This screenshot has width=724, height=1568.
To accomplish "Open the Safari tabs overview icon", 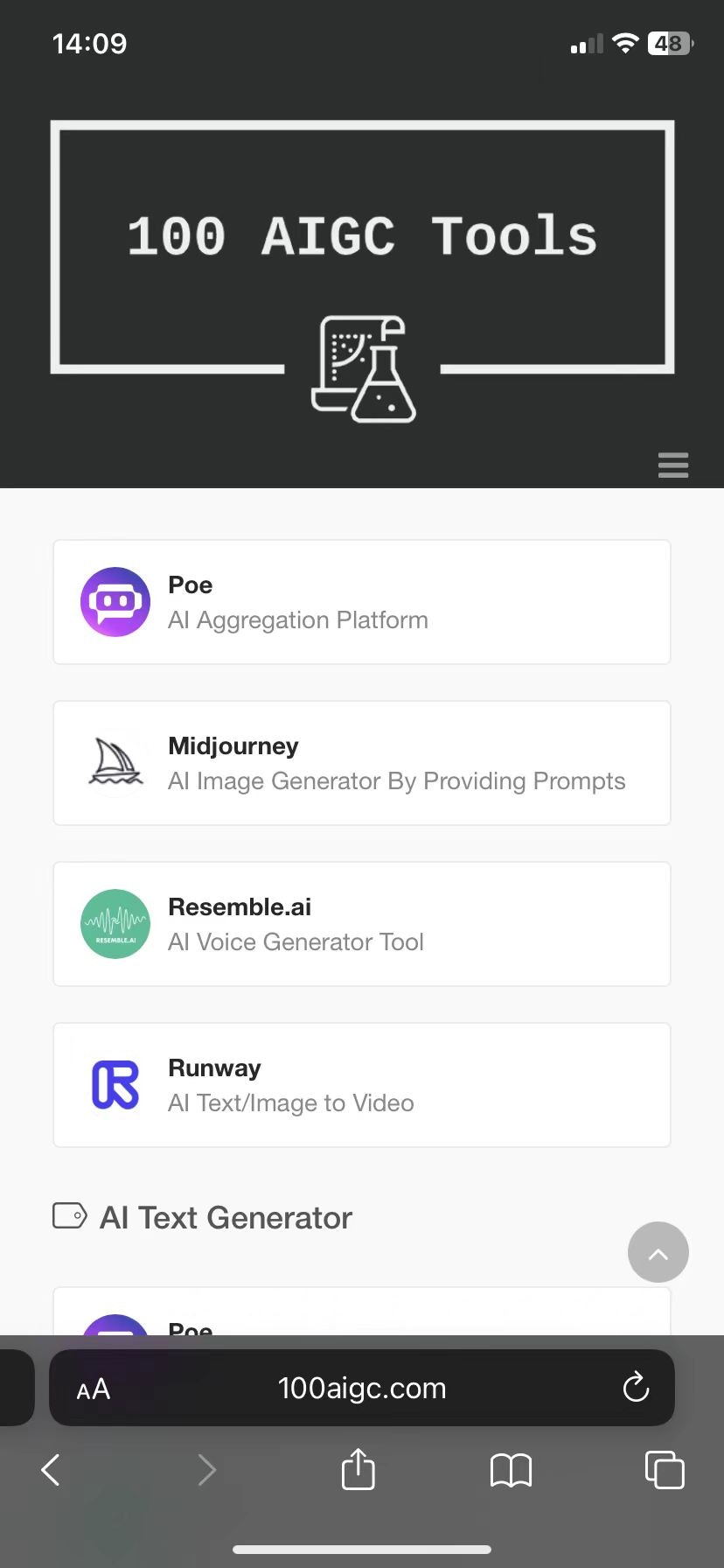I will click(x=664, y=1469).
